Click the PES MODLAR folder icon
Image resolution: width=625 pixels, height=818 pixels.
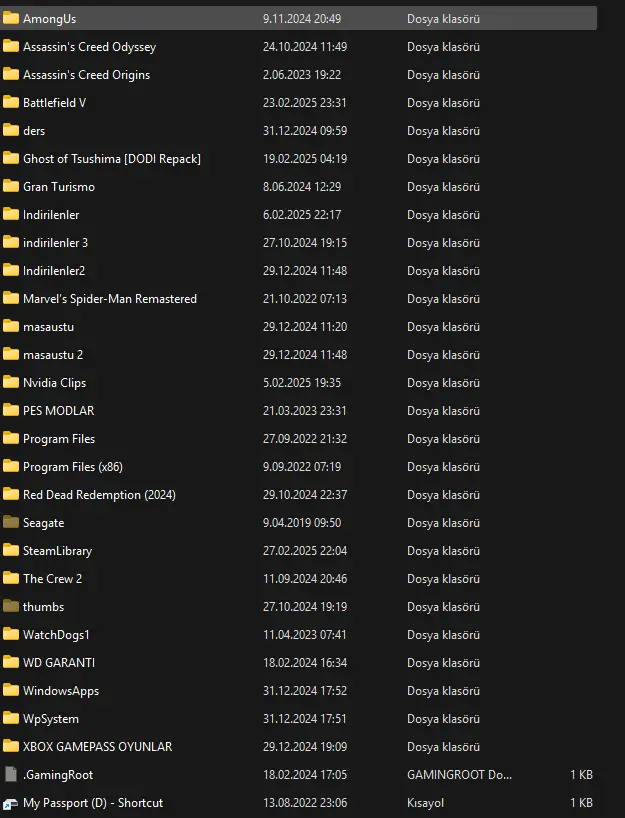(11, 411)
